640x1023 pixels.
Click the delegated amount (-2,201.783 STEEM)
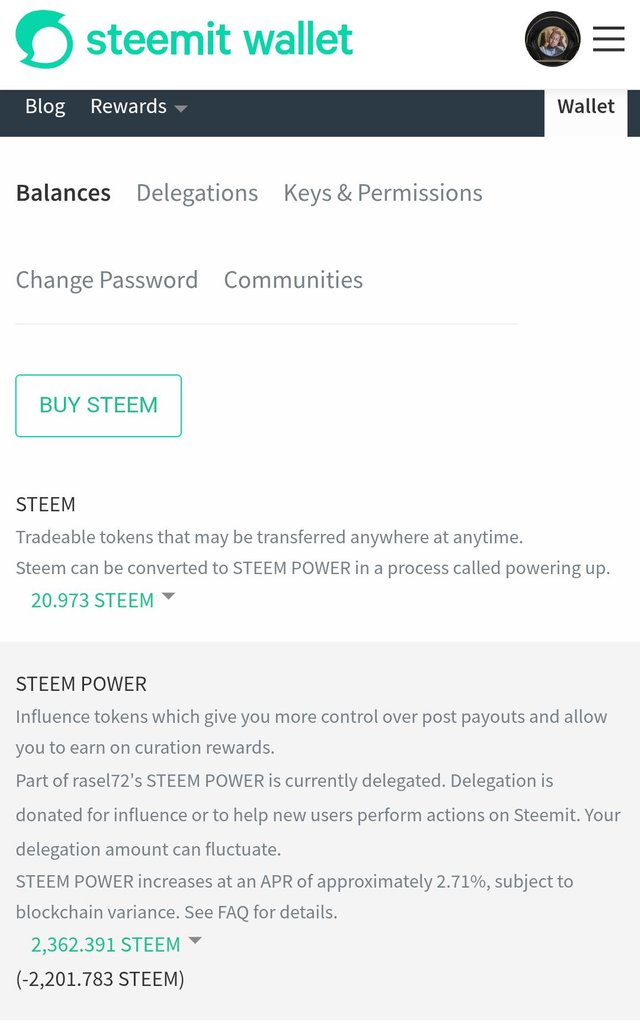100,979
